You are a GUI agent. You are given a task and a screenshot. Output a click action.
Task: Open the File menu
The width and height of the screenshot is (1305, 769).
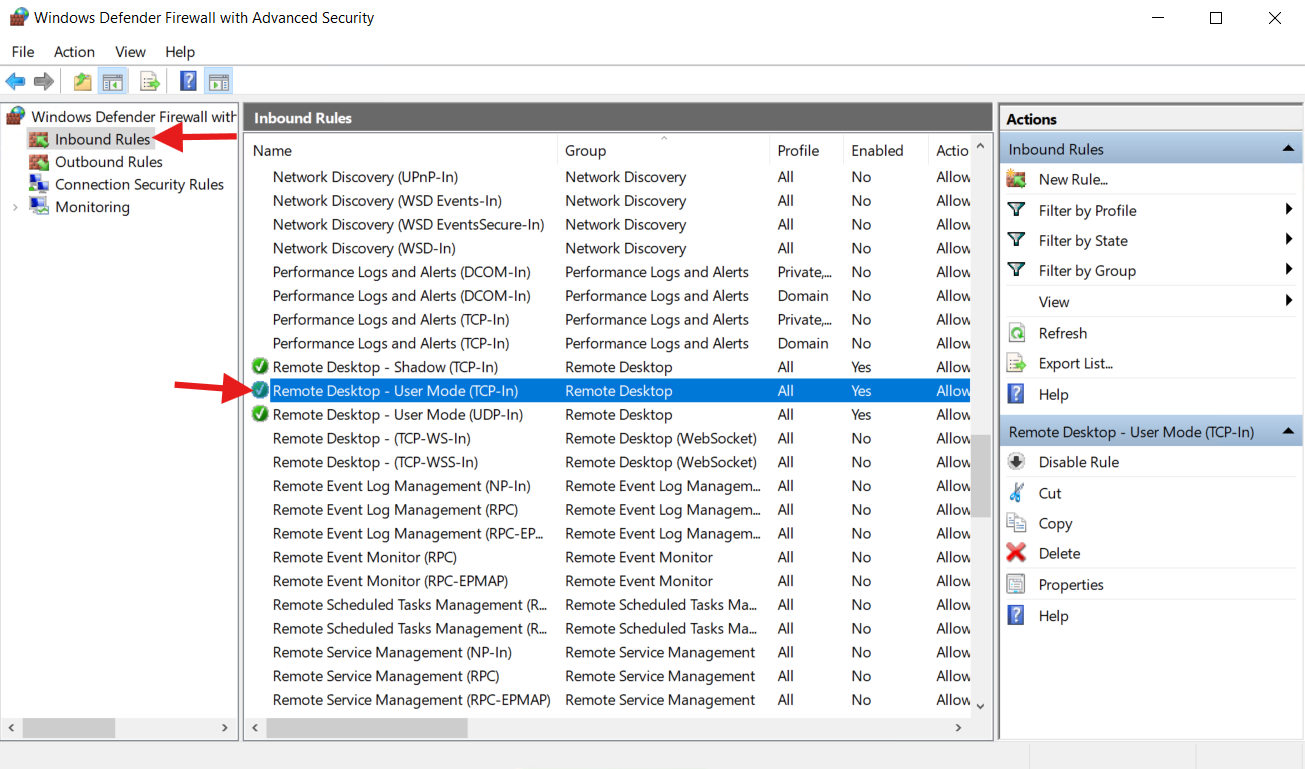point(22,51)
